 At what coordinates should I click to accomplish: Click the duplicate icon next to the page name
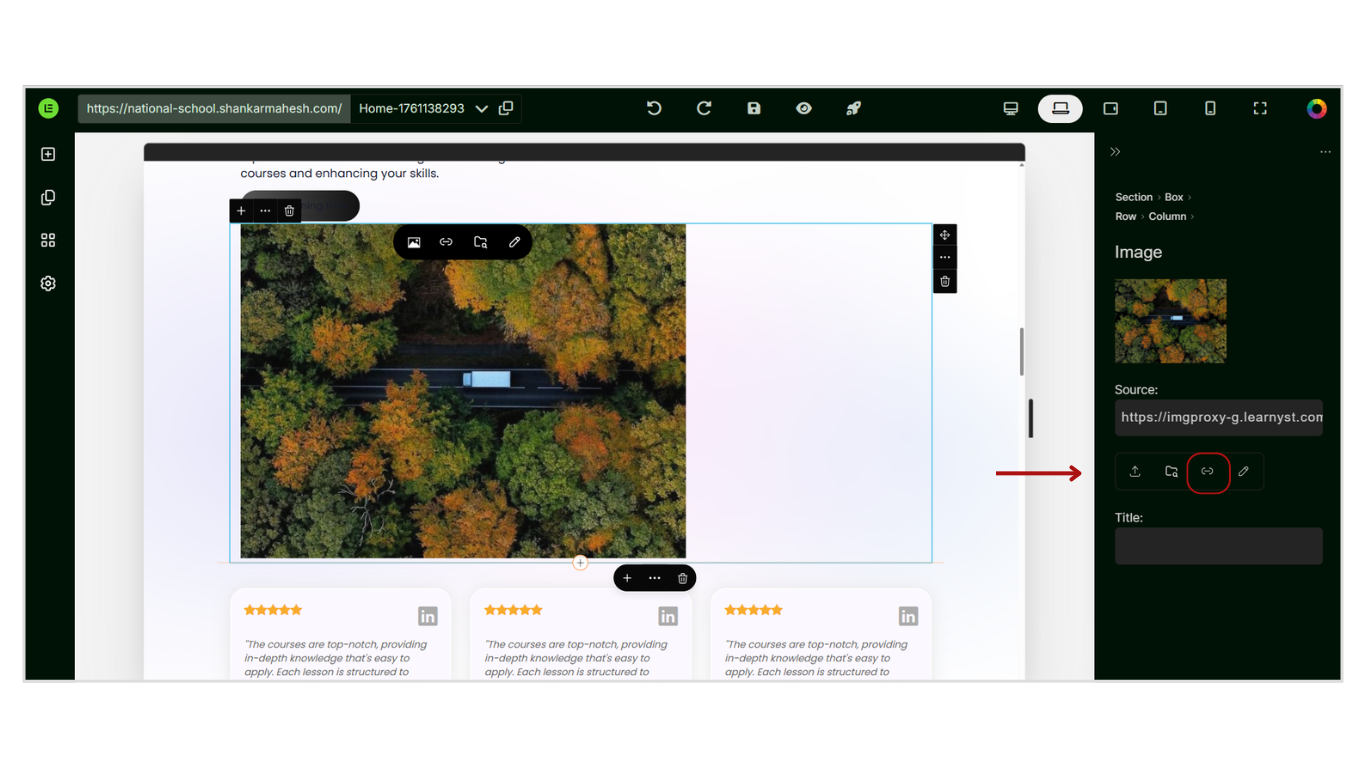[x=506, y=108]
